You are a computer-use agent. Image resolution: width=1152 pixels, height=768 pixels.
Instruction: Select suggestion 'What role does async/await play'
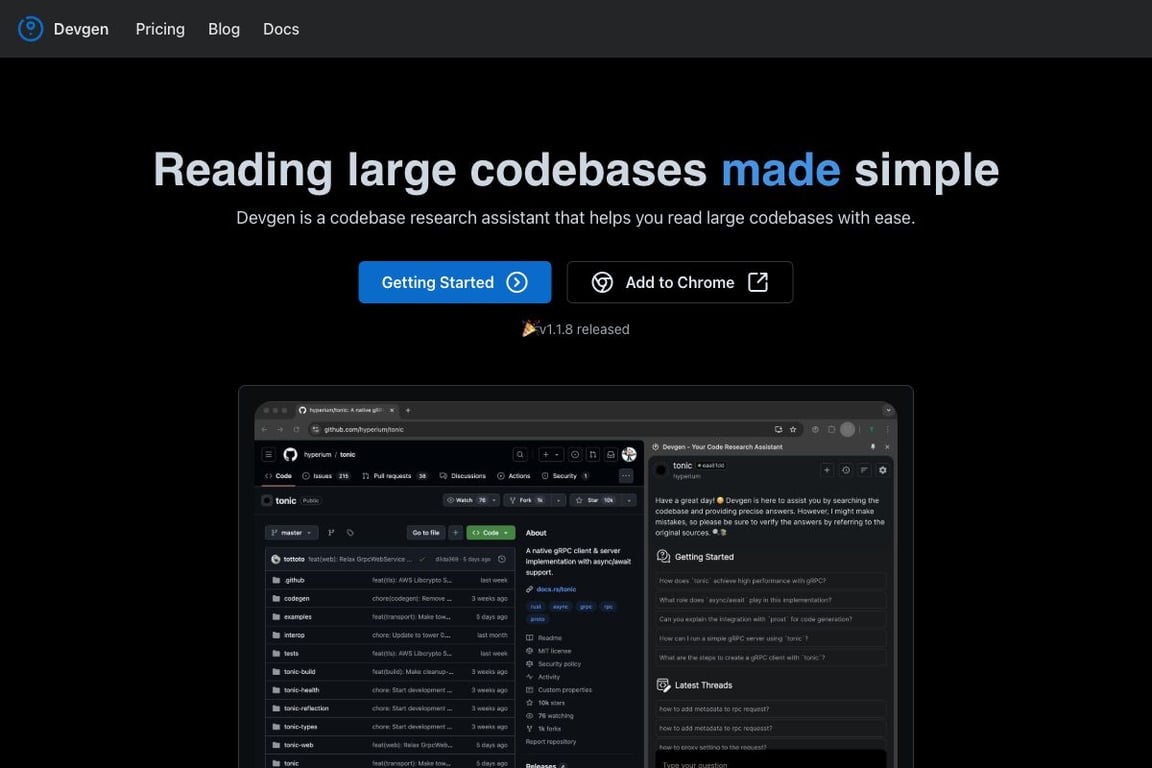click(770, 600)
